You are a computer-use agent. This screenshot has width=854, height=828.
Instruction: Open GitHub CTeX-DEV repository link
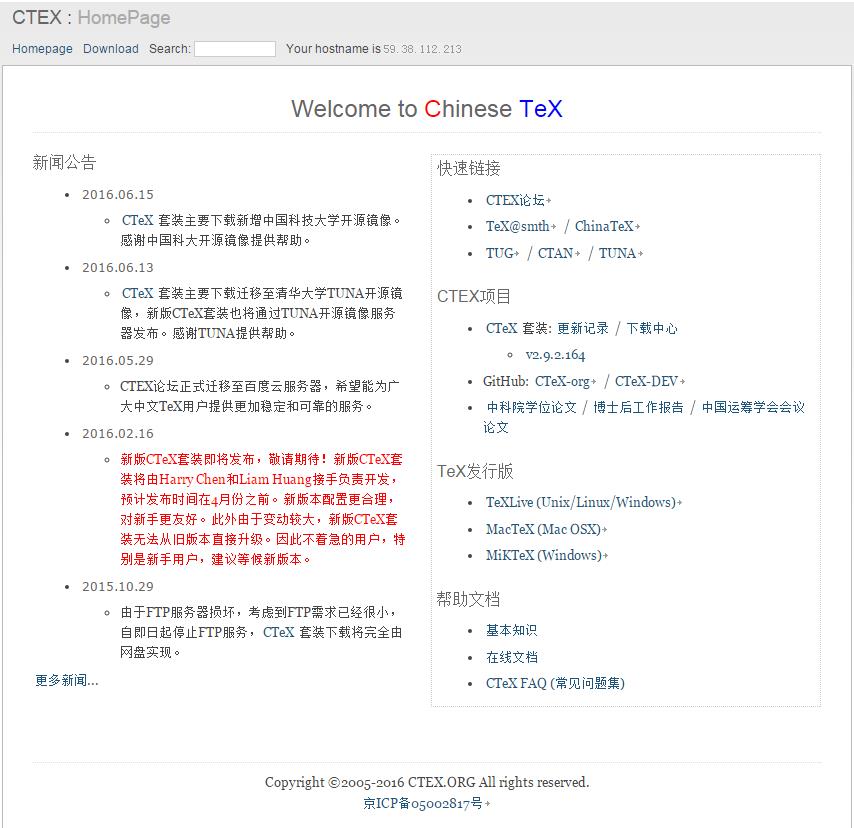(x=650, y=381)
